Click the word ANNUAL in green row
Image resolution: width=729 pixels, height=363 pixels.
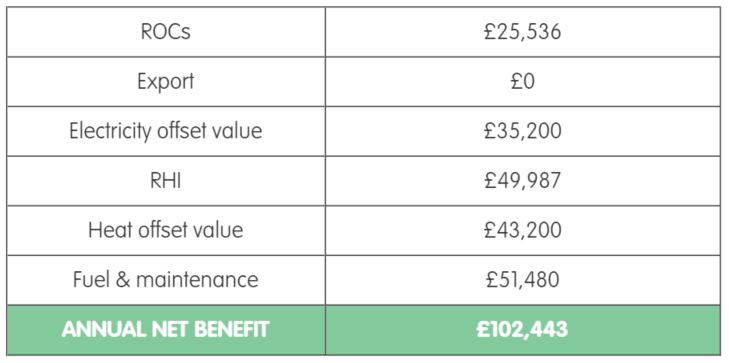pyautogui.click(x=104, y=330)
